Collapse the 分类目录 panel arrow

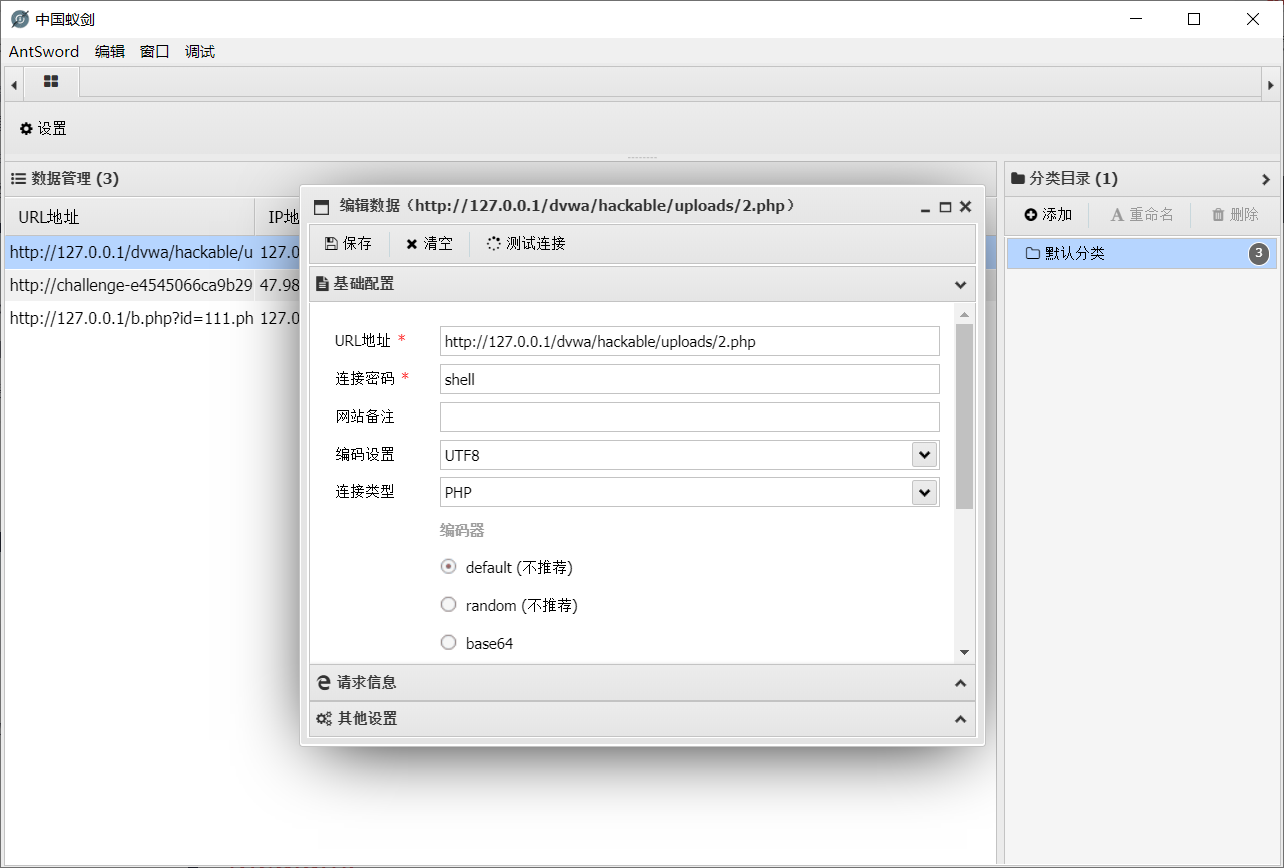(x=1265, y=179)
